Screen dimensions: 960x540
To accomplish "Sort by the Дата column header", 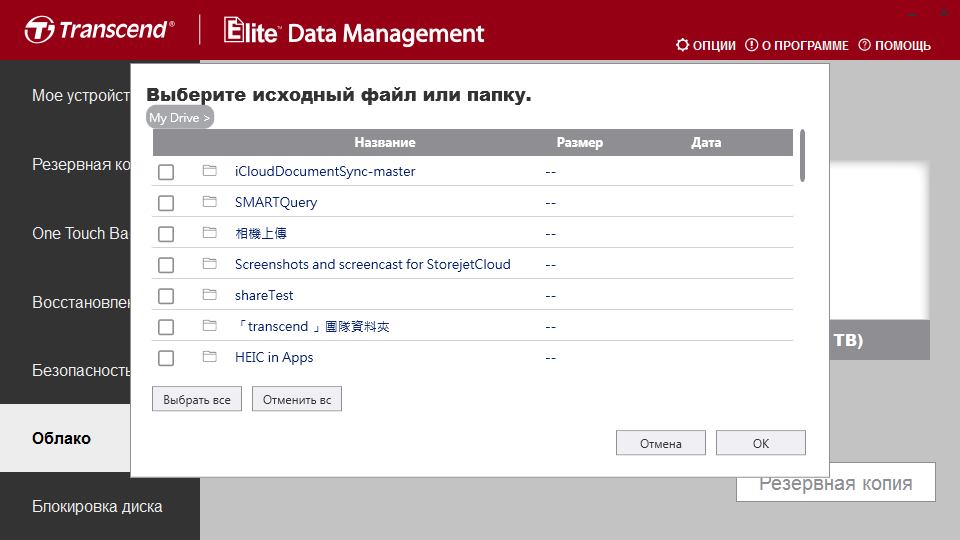I will click(x=706, y=142).
